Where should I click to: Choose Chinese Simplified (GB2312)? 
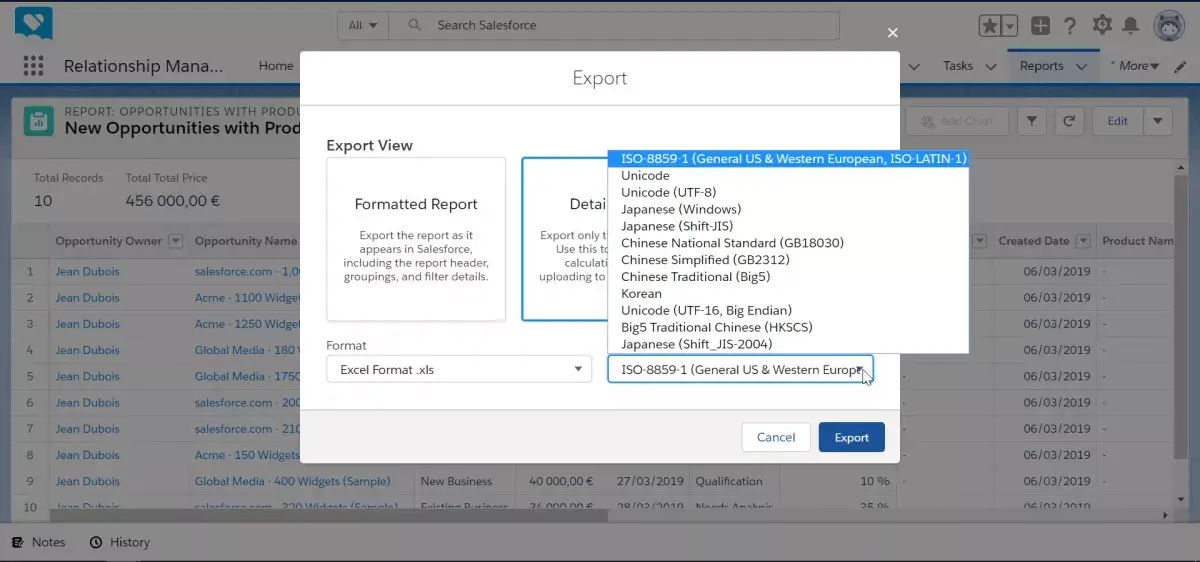(x=788, y=260)
